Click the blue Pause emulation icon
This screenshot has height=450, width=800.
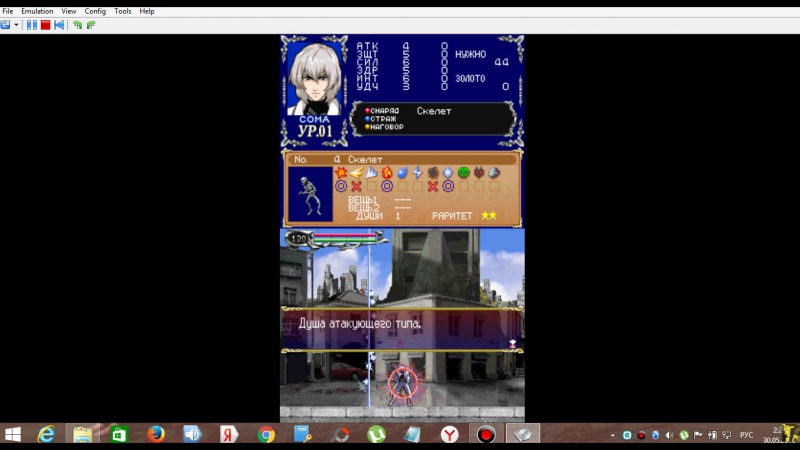click(32, 25)
